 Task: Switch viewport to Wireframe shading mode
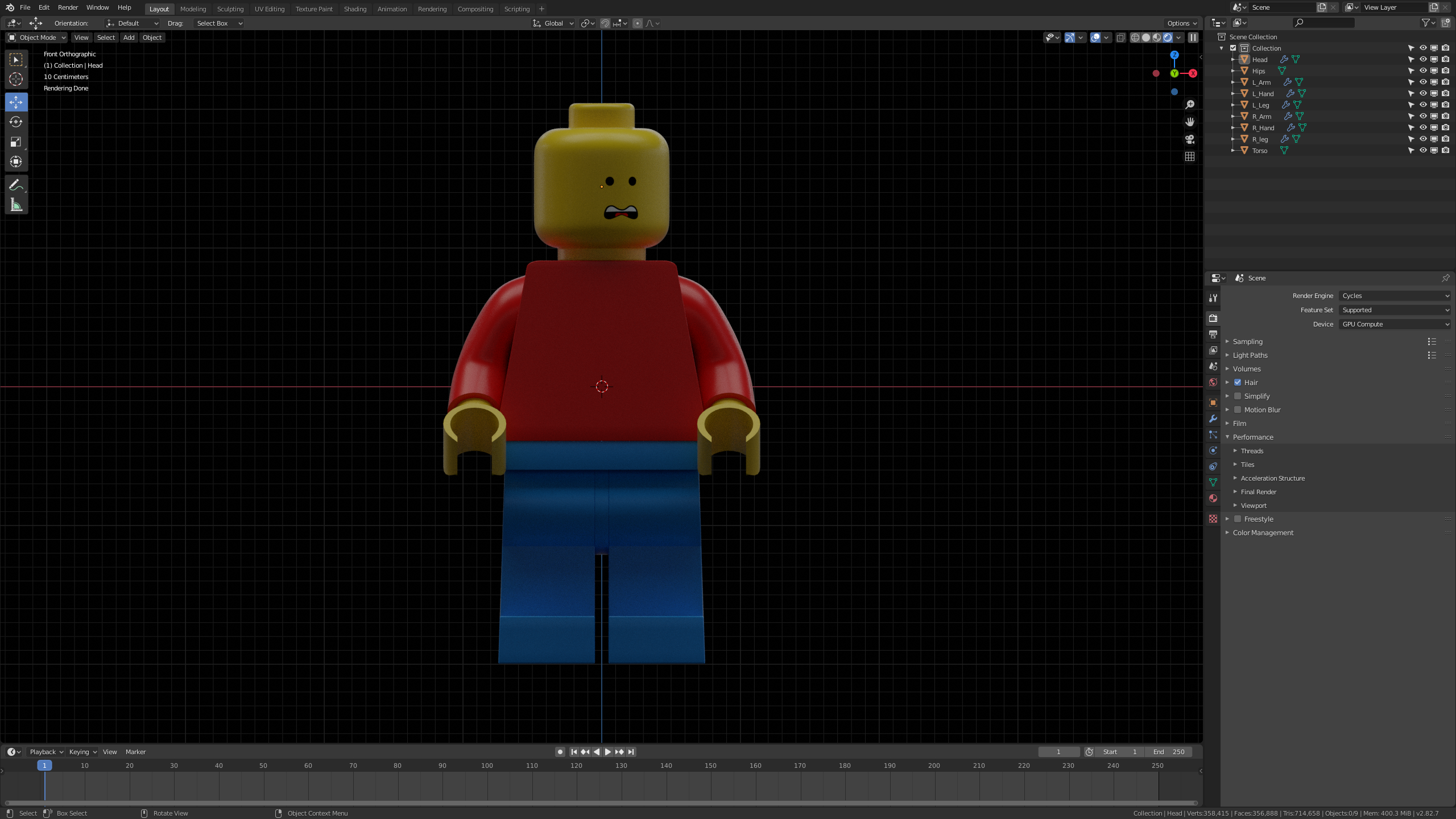pos(1135,38)
